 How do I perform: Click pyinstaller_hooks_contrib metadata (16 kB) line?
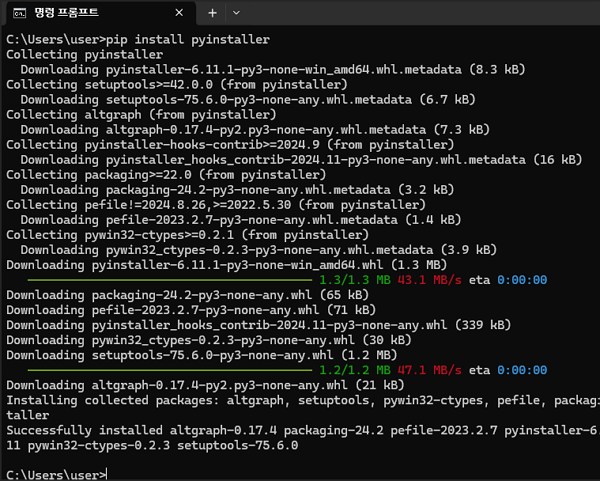pos(302,160)
